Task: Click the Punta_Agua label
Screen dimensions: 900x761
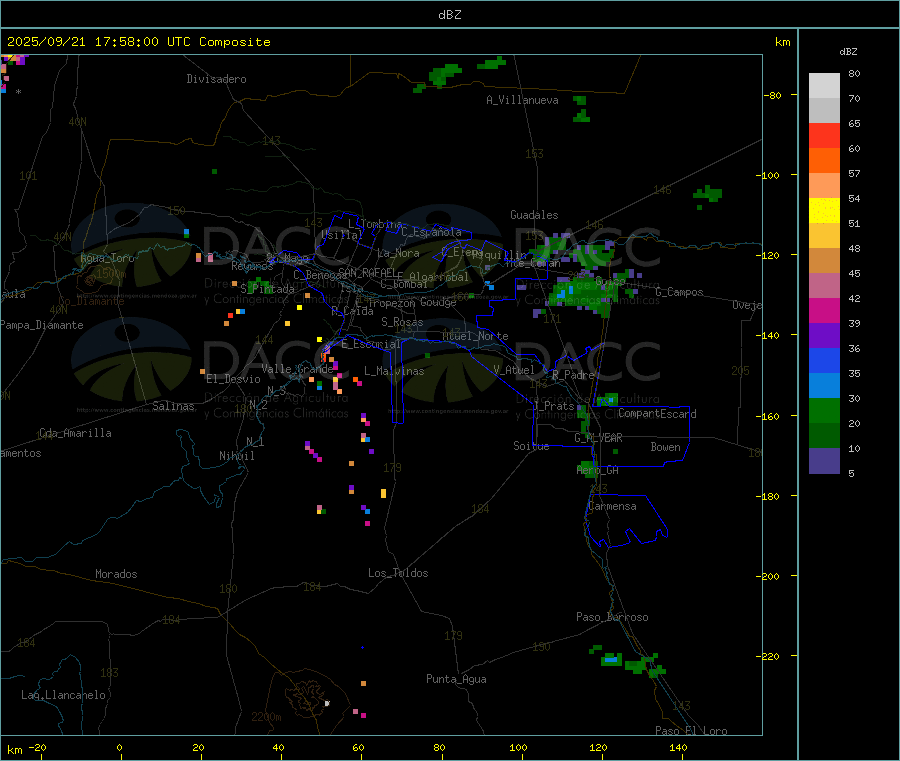Action: pyautogui.click(x=456, y=679)
